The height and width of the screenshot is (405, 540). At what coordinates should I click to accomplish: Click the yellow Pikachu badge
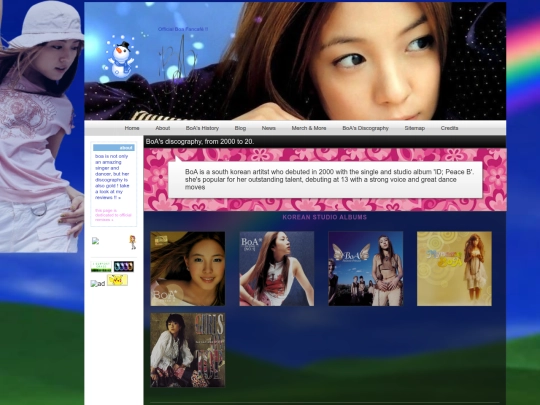[117, 280]
